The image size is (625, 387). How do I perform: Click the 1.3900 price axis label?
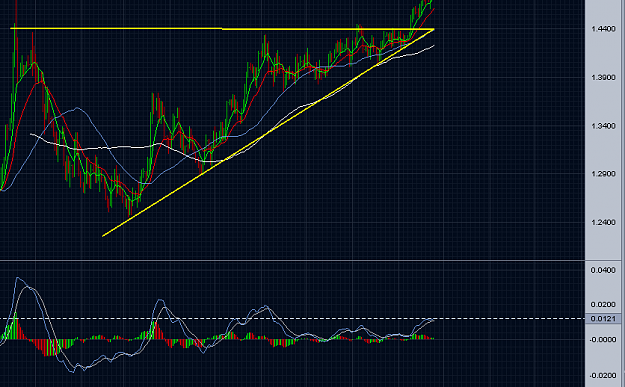(x=603, y=77)
